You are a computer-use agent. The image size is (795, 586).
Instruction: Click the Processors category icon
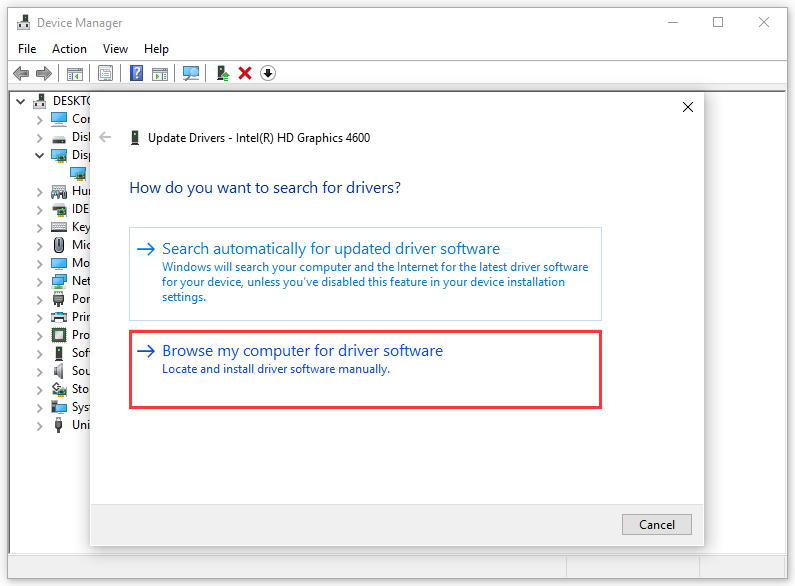(x=59, y=335)
